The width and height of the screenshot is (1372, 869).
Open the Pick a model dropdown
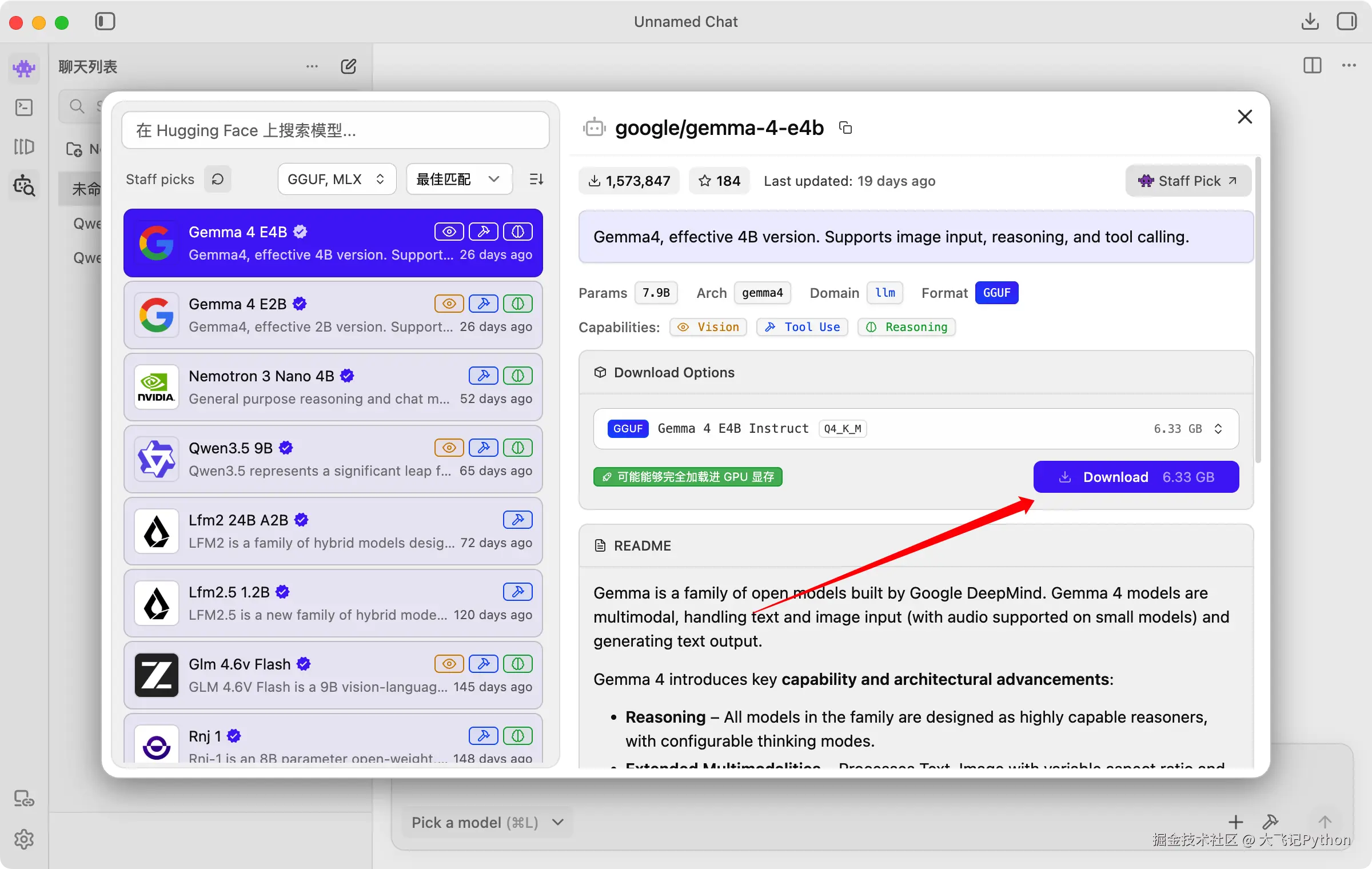[487, 822]
